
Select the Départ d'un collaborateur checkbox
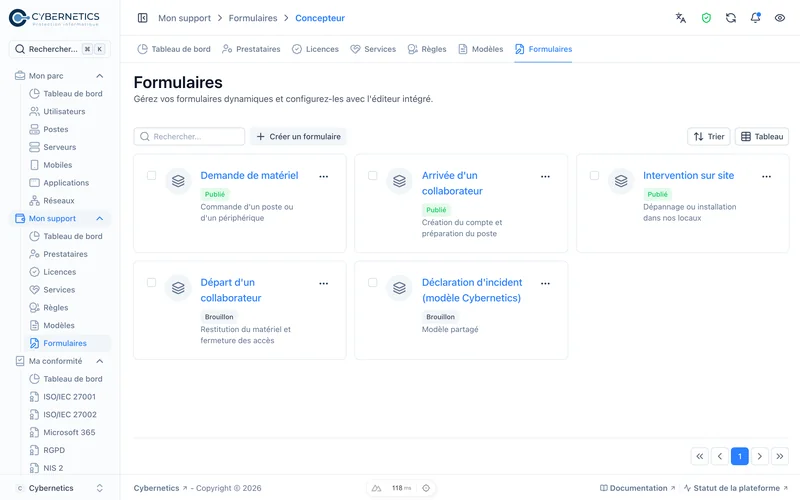click(x=152, y=283)
